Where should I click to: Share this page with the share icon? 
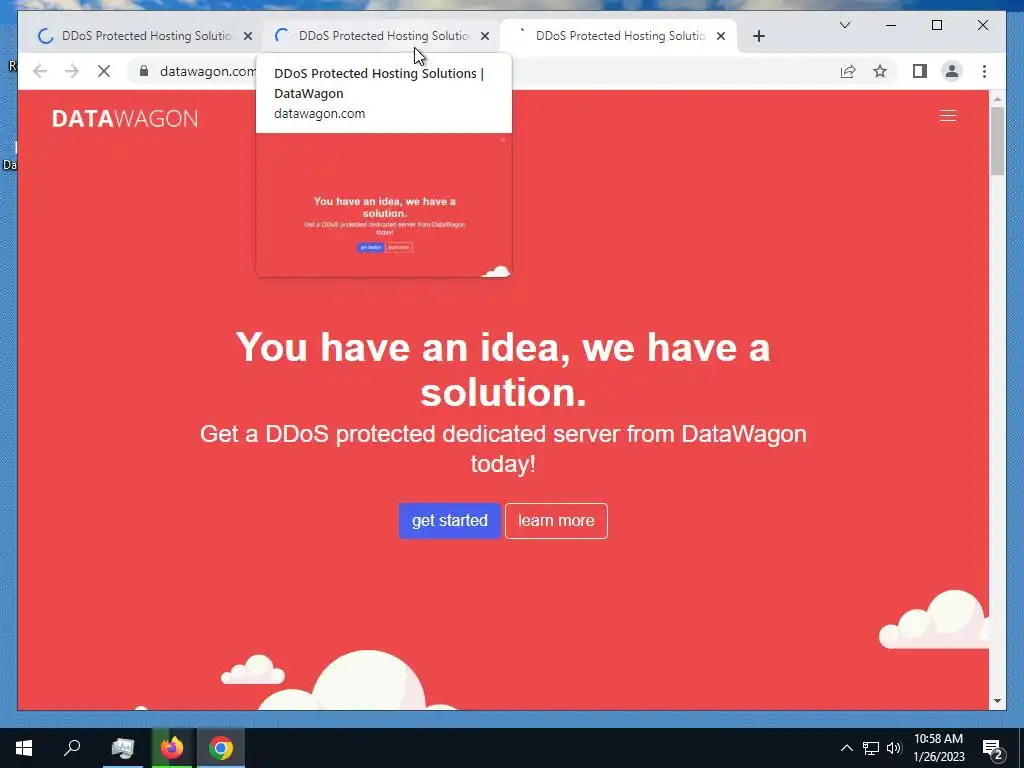coord(848,71)
